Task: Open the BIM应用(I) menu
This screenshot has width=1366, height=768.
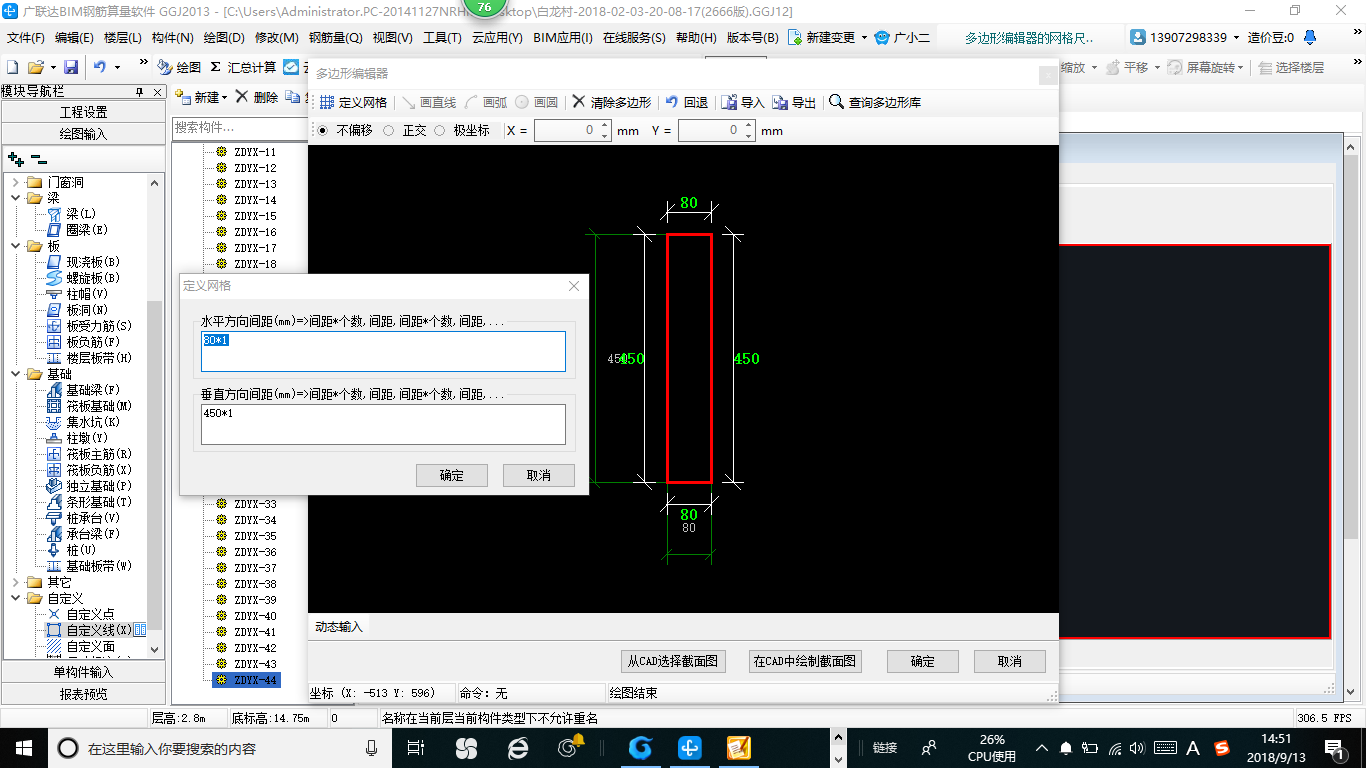Action: pos(563,37)
